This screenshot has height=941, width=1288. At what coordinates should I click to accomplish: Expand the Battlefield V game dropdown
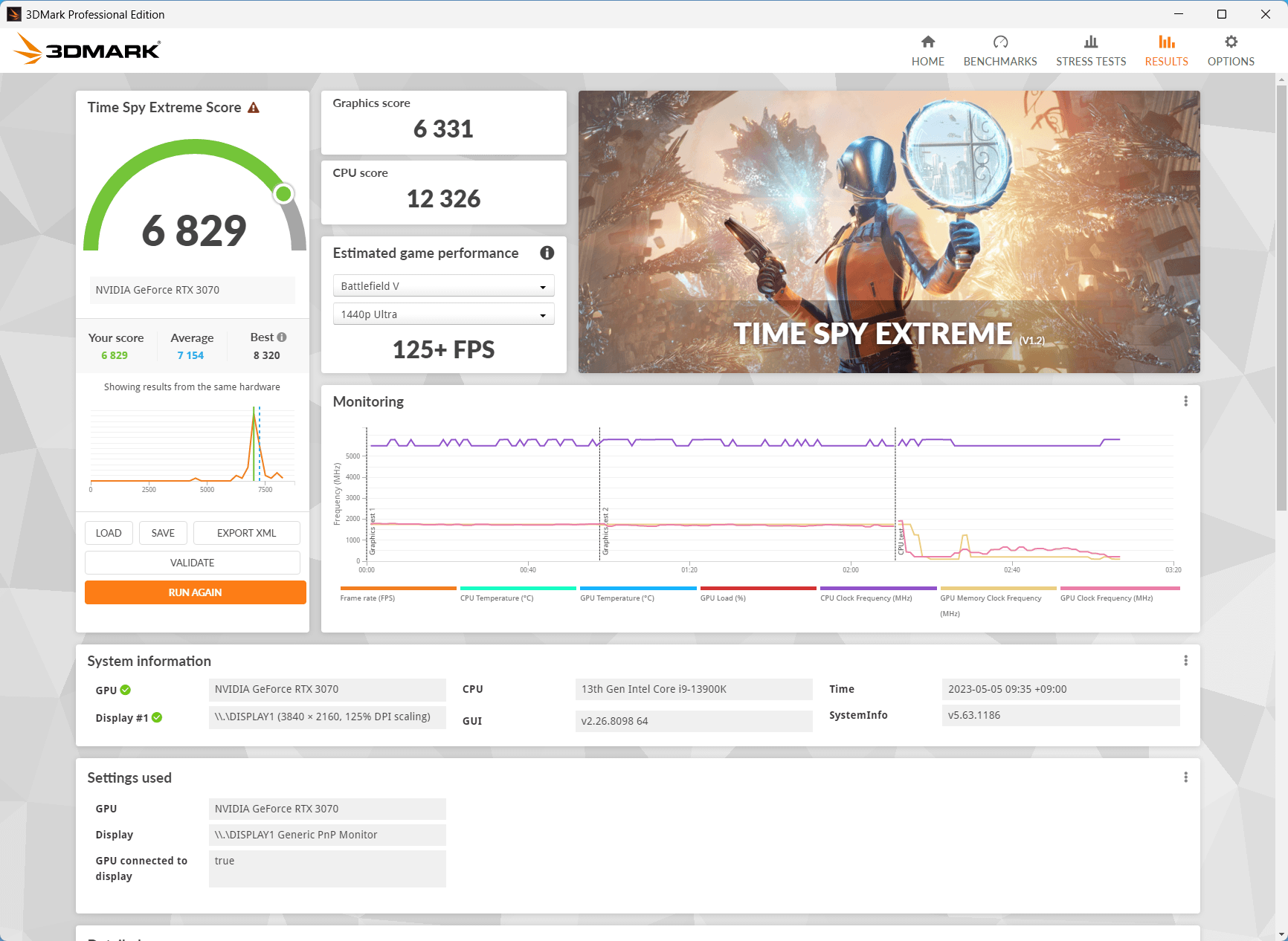point(443,286)
